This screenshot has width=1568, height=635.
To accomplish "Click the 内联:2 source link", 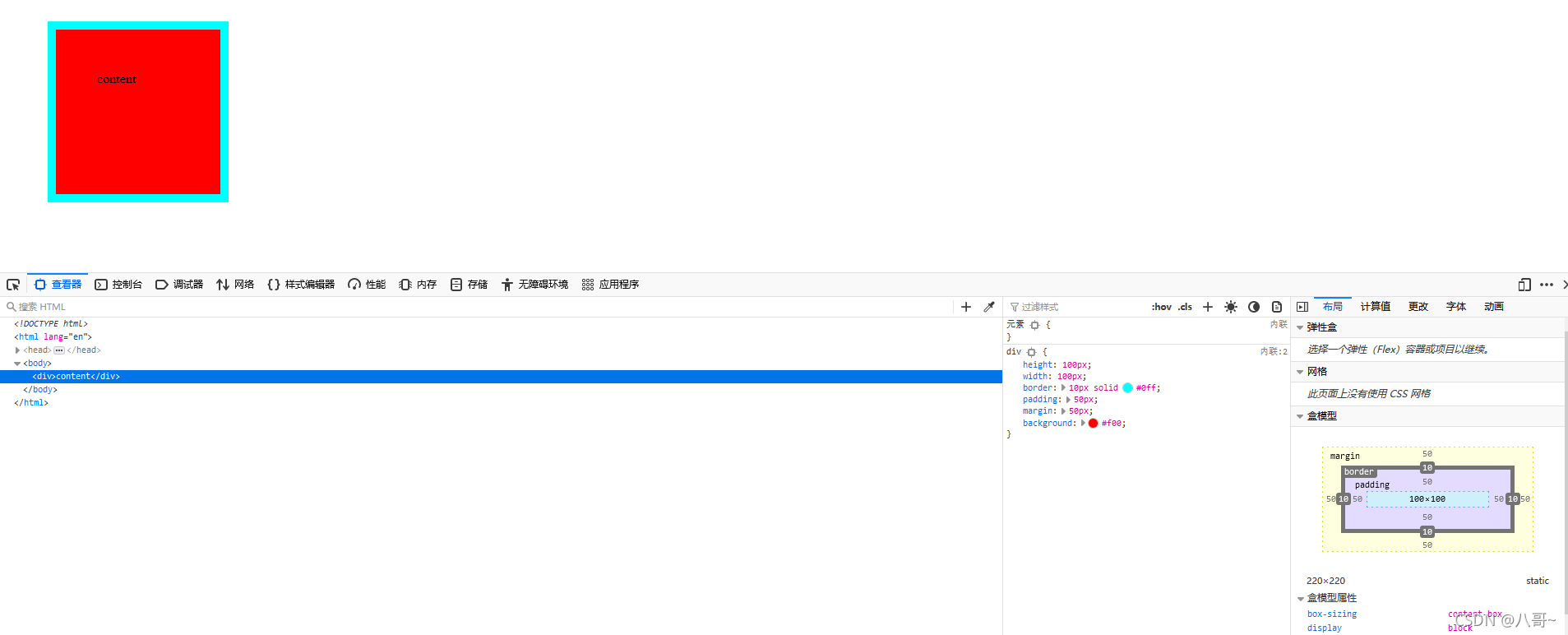I will 1274,351.
